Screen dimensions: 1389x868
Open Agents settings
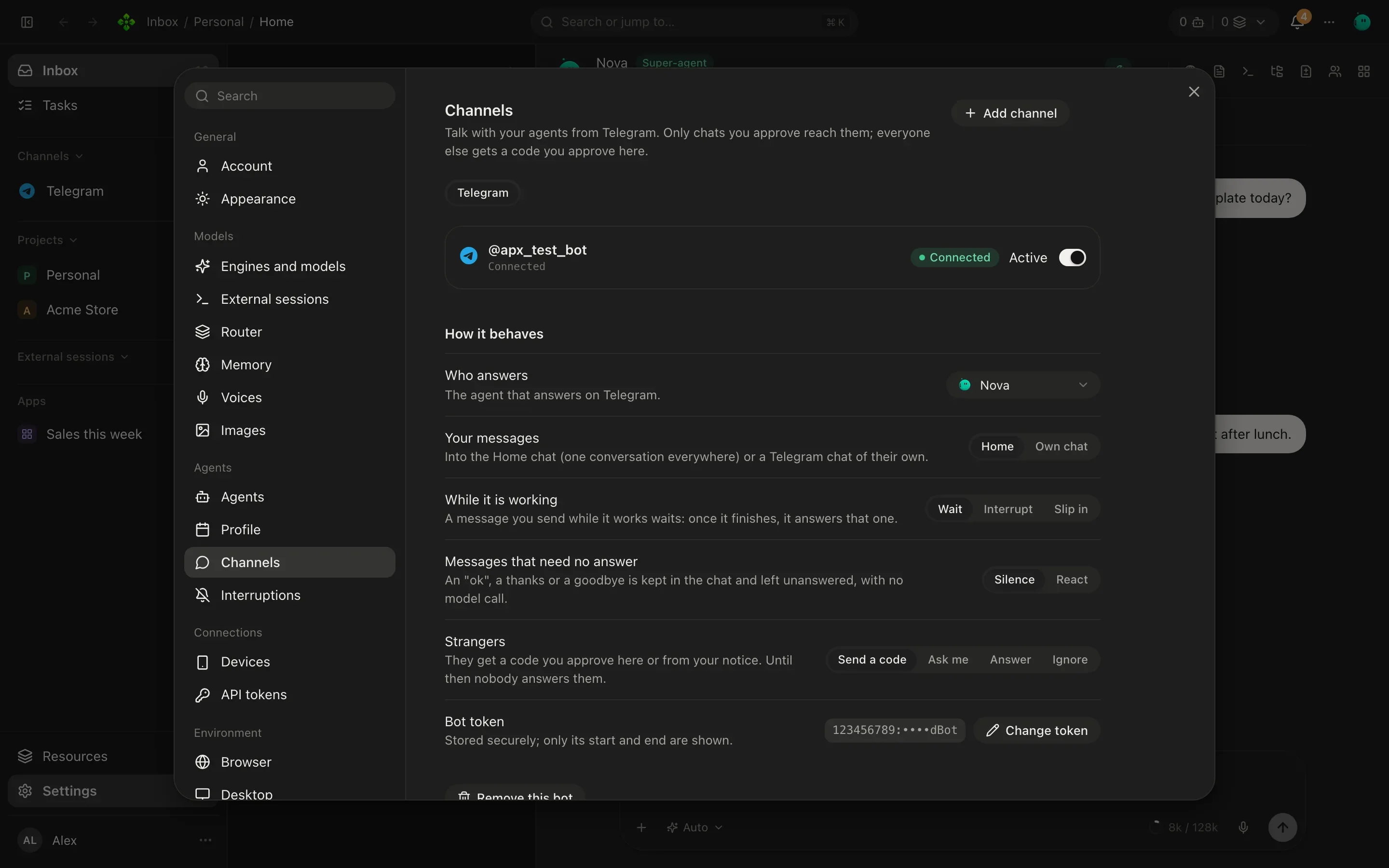click(290, 497)
